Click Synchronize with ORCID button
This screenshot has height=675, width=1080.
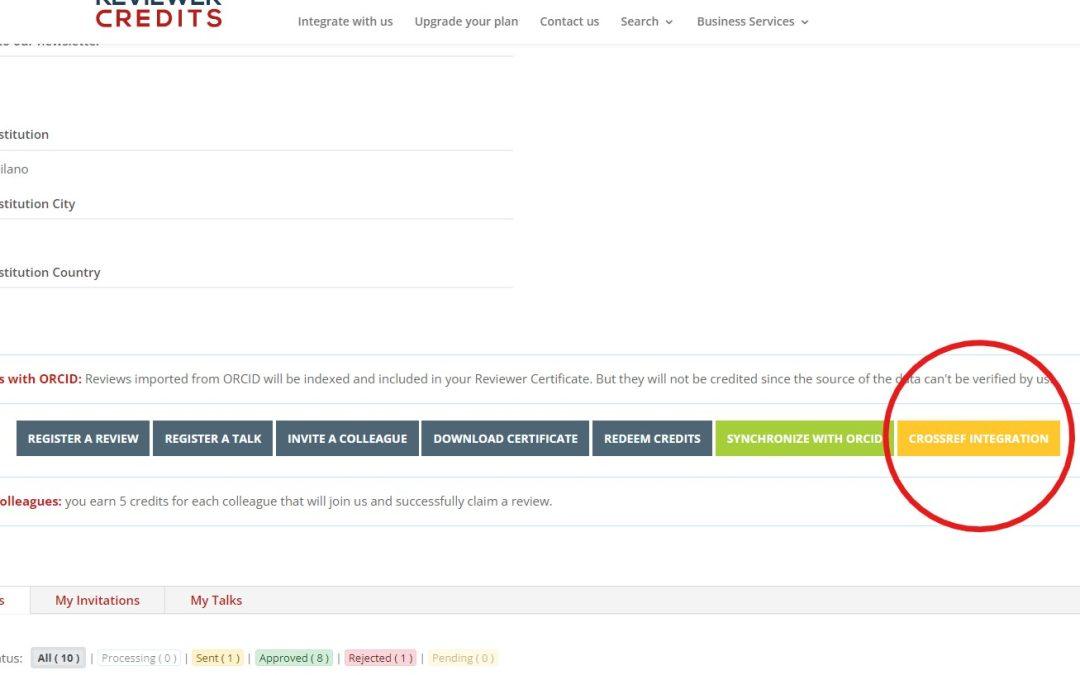pyautogui.click(x=804, y=439)
